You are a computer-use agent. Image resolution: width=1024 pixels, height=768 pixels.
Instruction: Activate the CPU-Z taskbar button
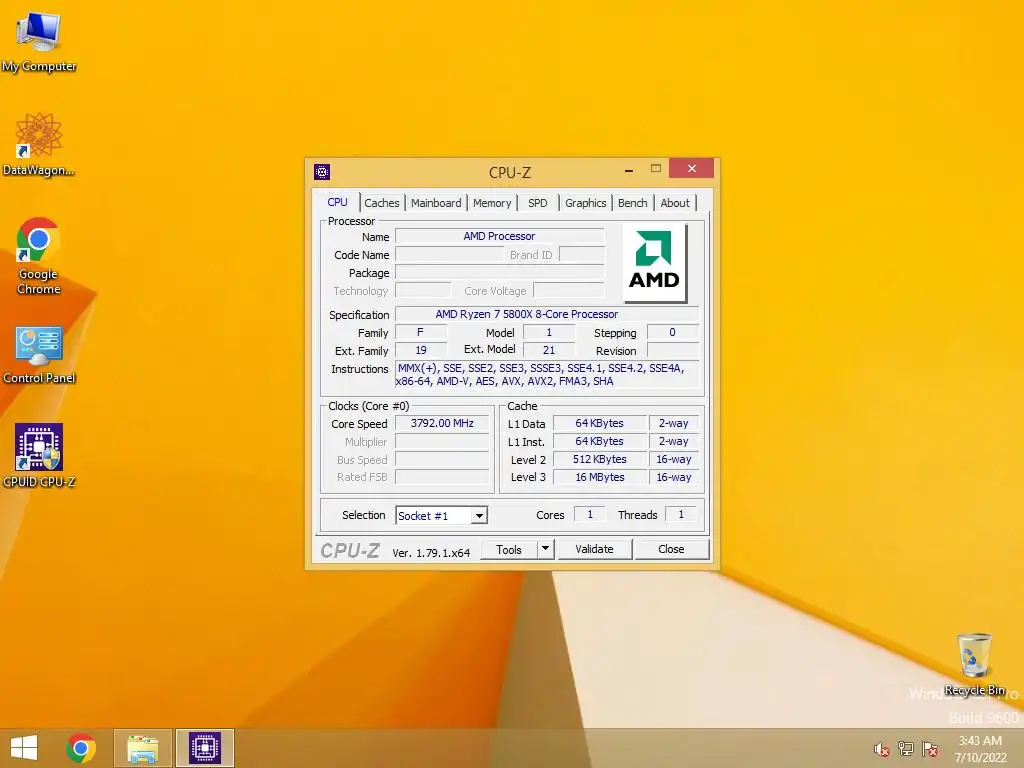coord(204,748)
